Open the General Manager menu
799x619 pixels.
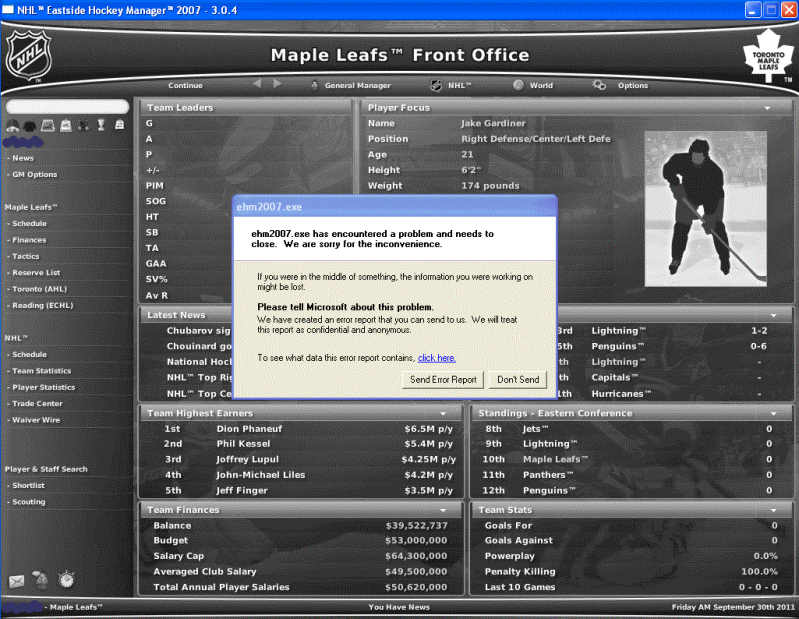358,86
